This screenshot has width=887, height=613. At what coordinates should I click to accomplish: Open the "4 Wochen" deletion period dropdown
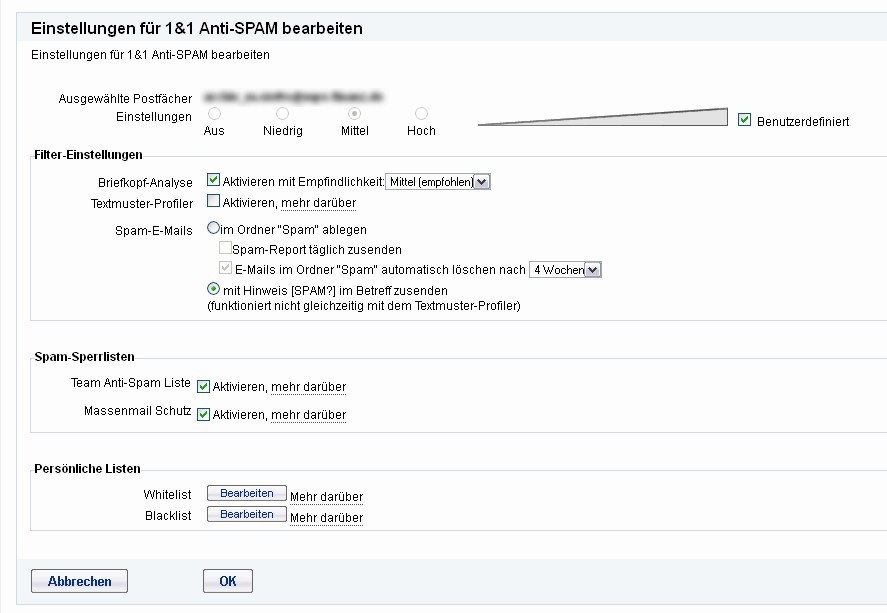565,270
